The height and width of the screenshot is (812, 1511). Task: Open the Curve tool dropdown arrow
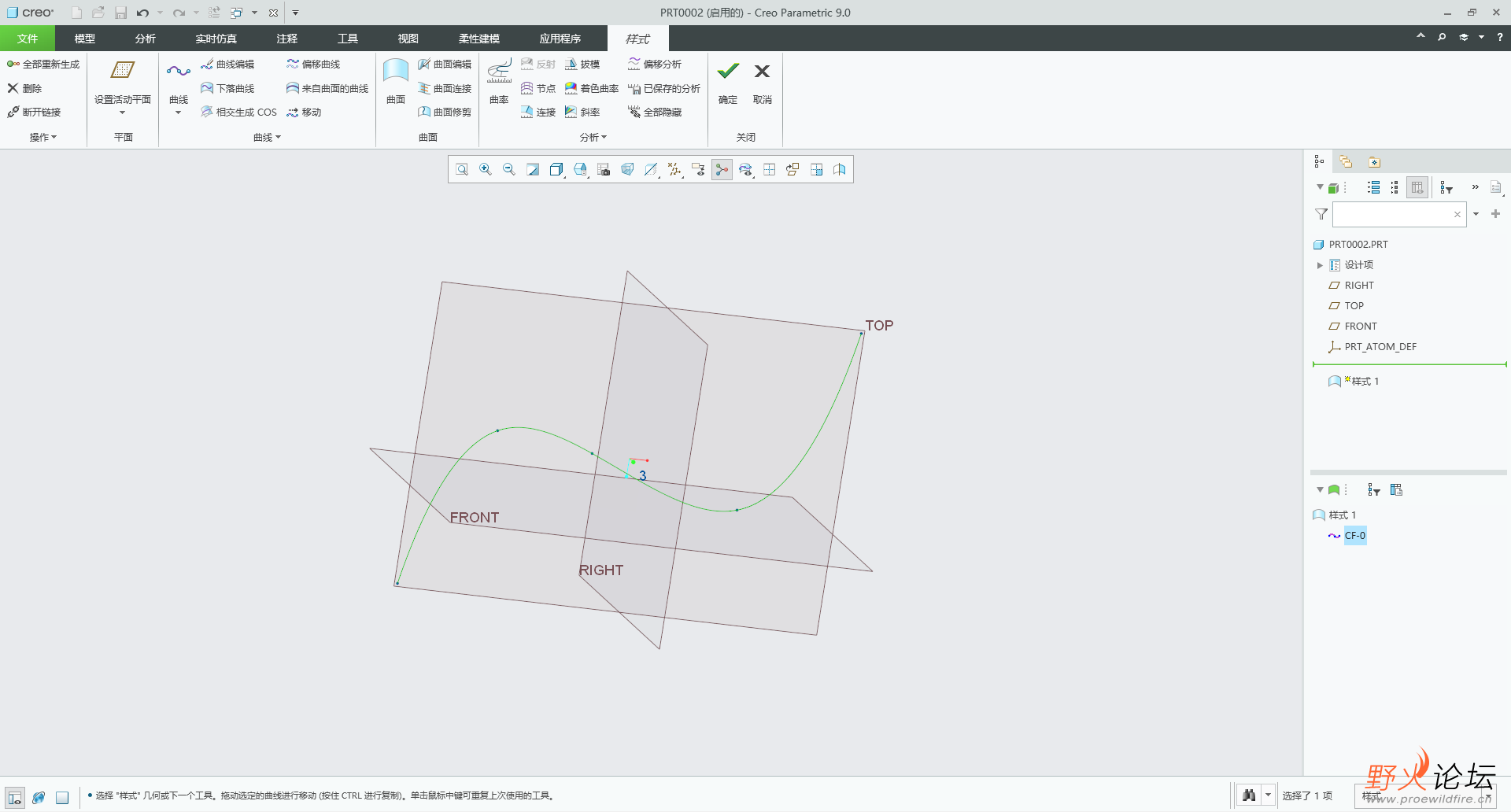179,113
